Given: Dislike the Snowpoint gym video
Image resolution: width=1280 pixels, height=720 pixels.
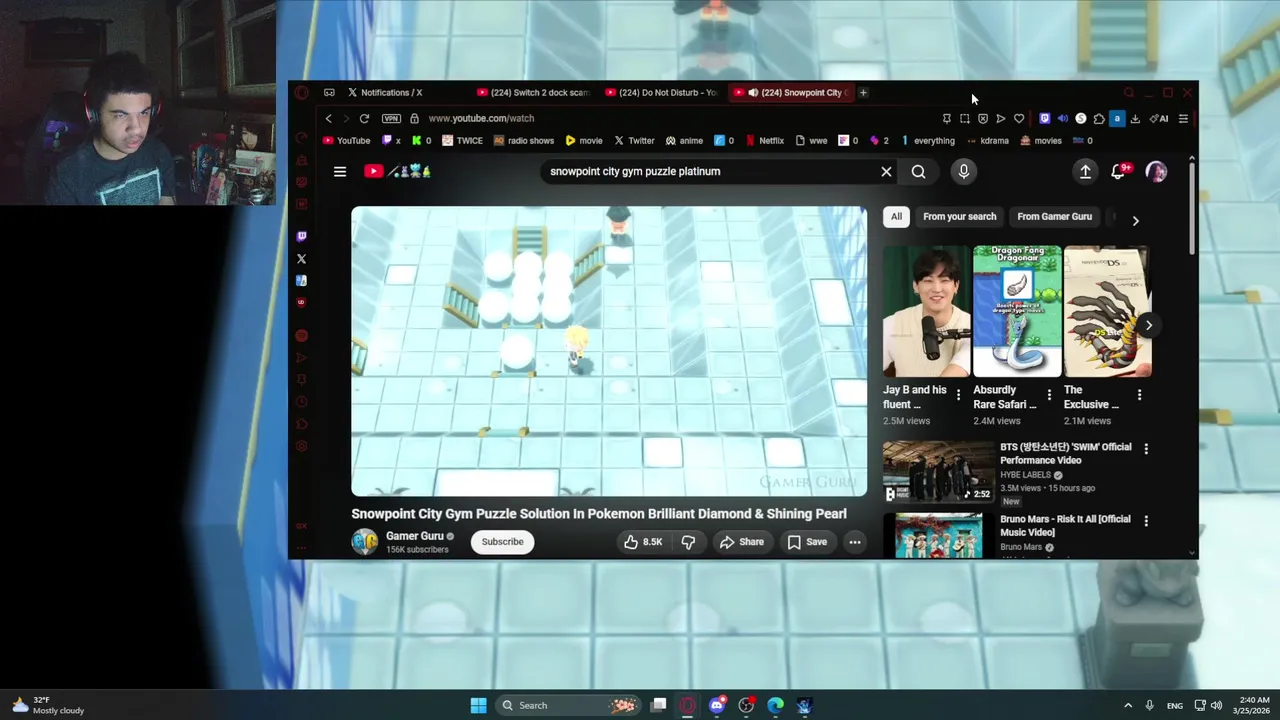Looking at the screenshot, I should tap(688, 542).
